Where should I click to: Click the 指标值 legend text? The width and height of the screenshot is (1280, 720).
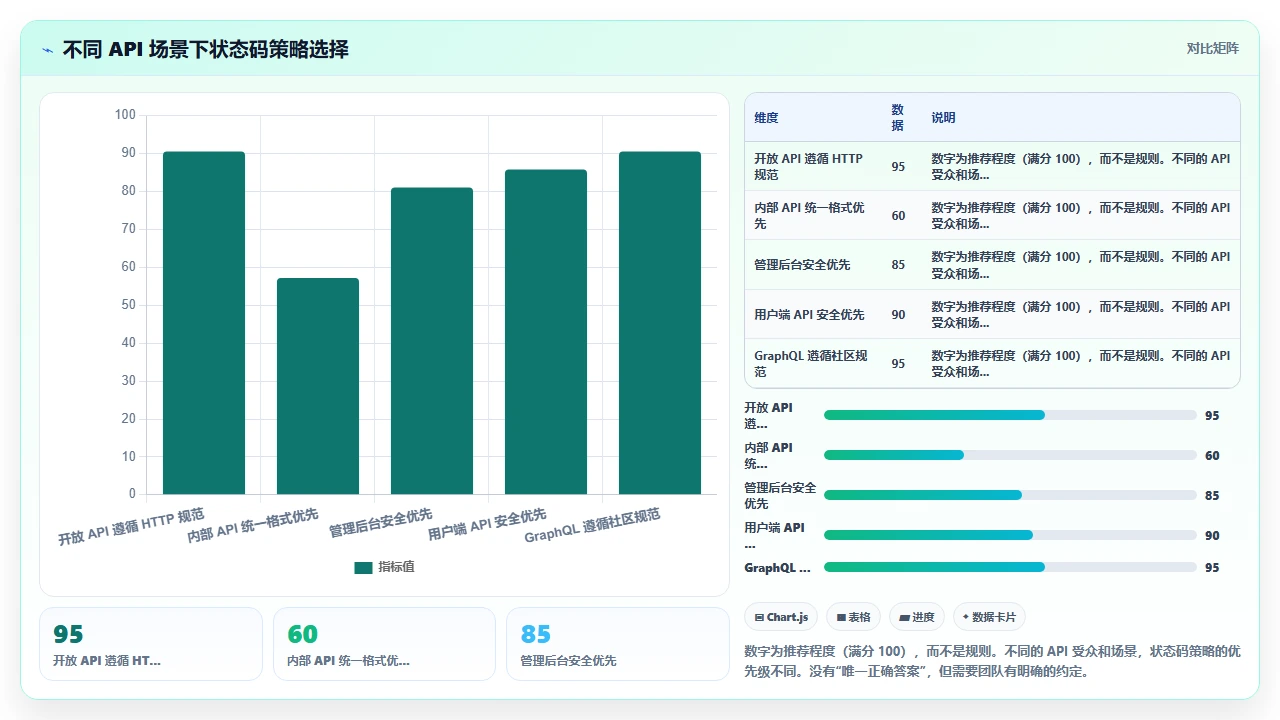click(x=396, y=567)
